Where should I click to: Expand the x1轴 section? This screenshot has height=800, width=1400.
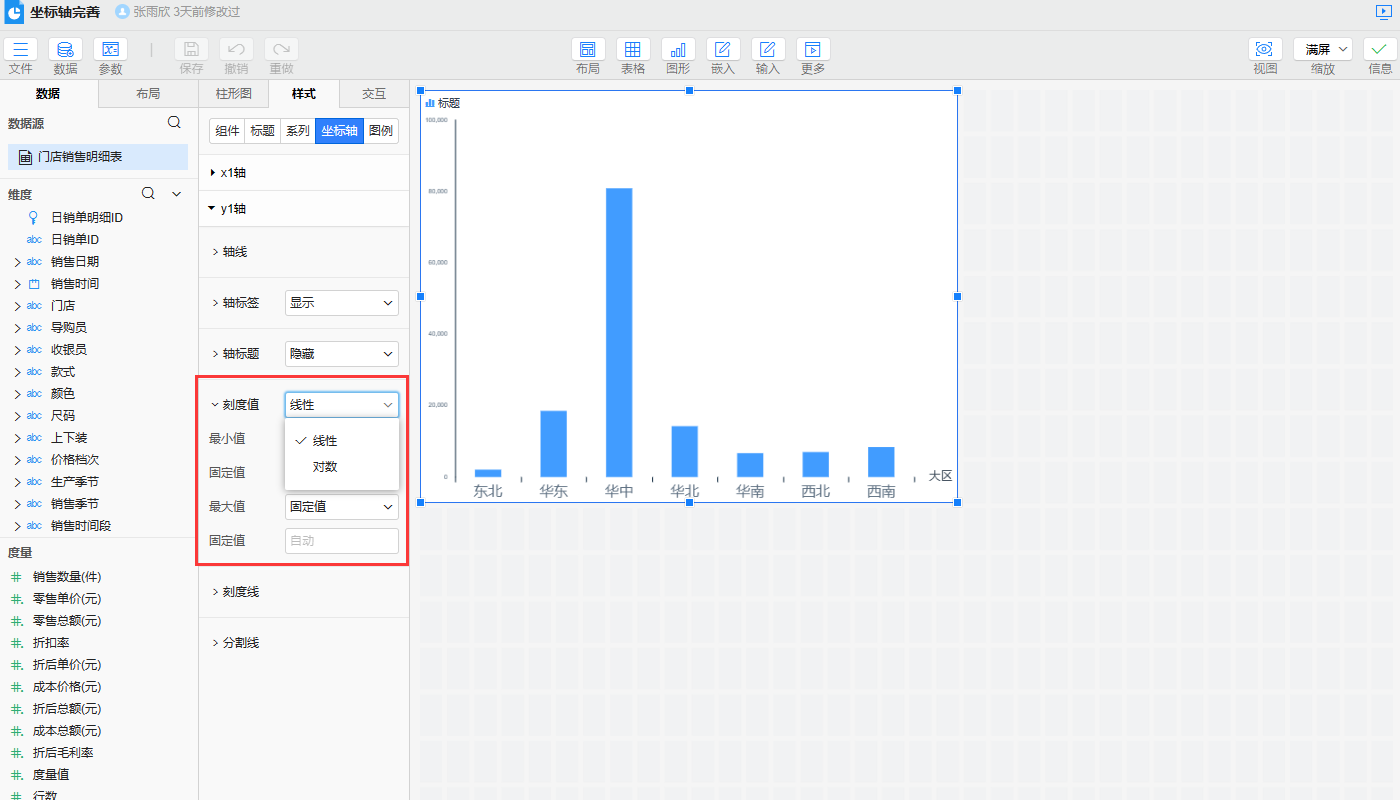[232, 173]
